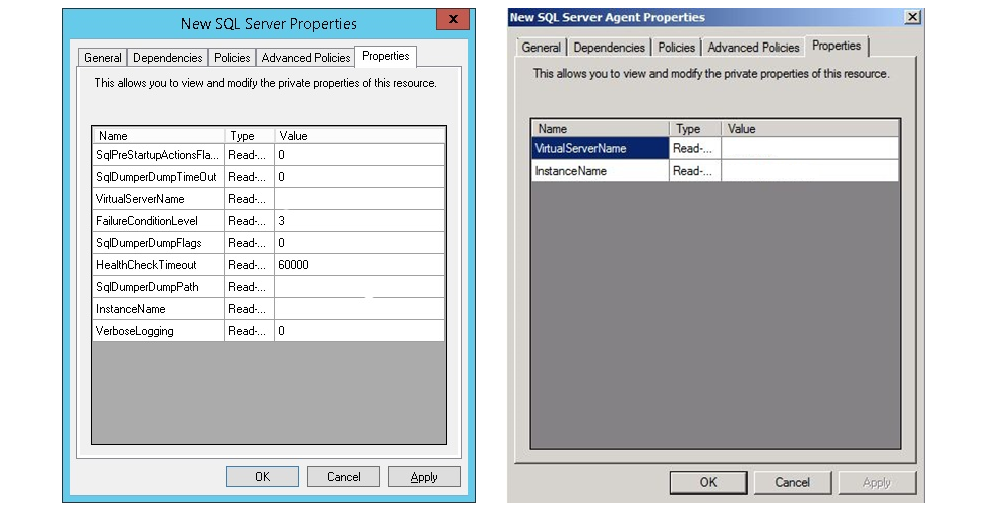Viewport: 999px width, 514px height.
Task: Select FailureConditionLevel property row
Action: point(268,221)
